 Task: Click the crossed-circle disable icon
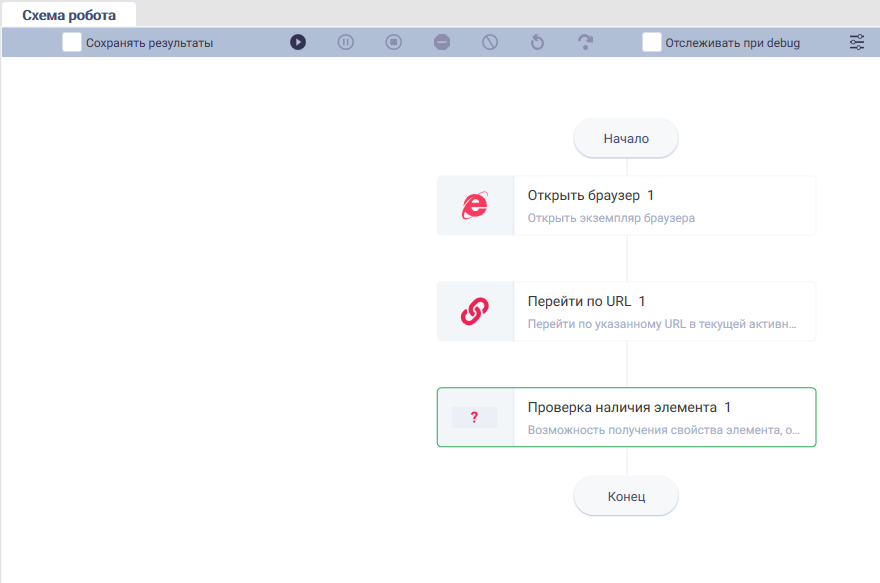[x=490, y=42]
